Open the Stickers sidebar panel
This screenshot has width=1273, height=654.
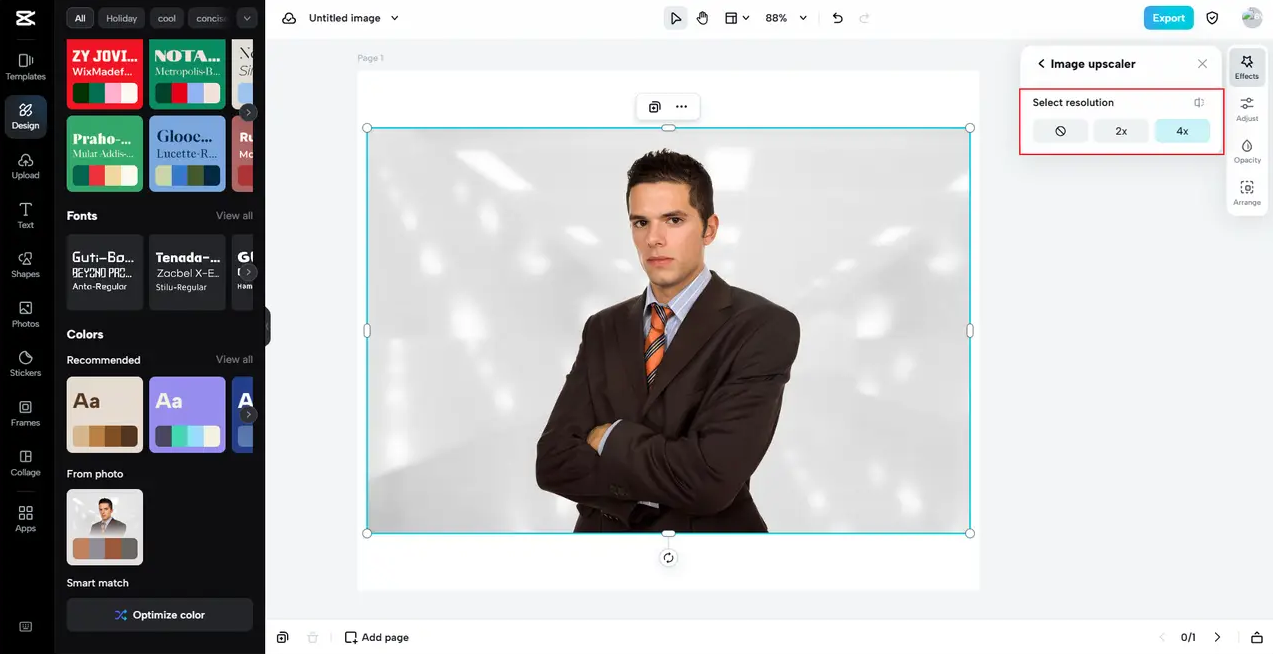point(26,363)
